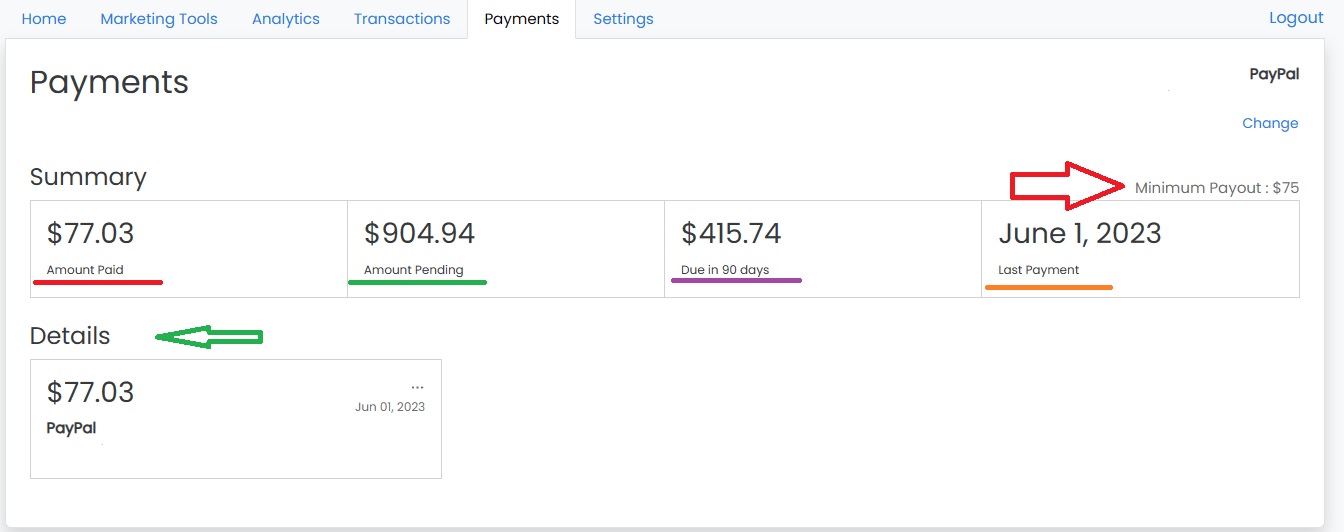Viewport: 1344px width, 532px height.
Task: Click the Logout link
Action: pyautogui.click(x=1296, y=18)
